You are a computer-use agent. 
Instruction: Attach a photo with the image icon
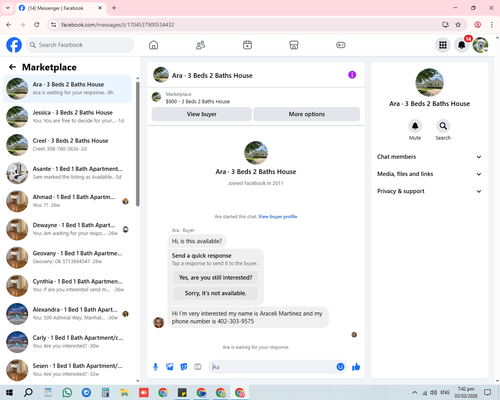pyautogui.click(x=170, y=367)
